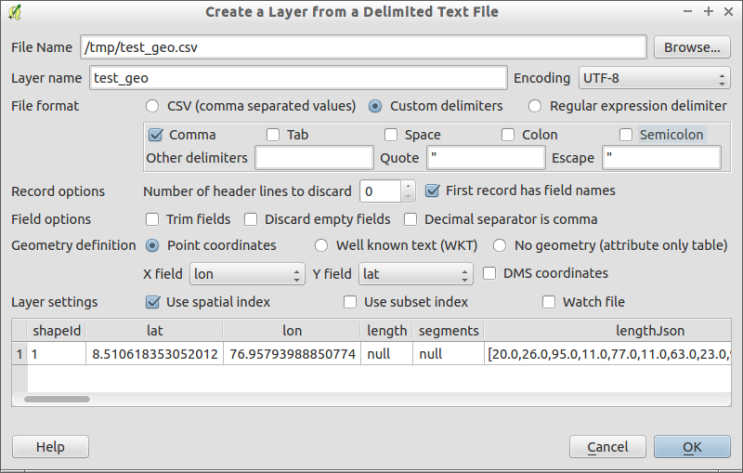Screen dimensions: 743x473
Task: Click the QGIS icon in title bar
Action: coord(15,12)
